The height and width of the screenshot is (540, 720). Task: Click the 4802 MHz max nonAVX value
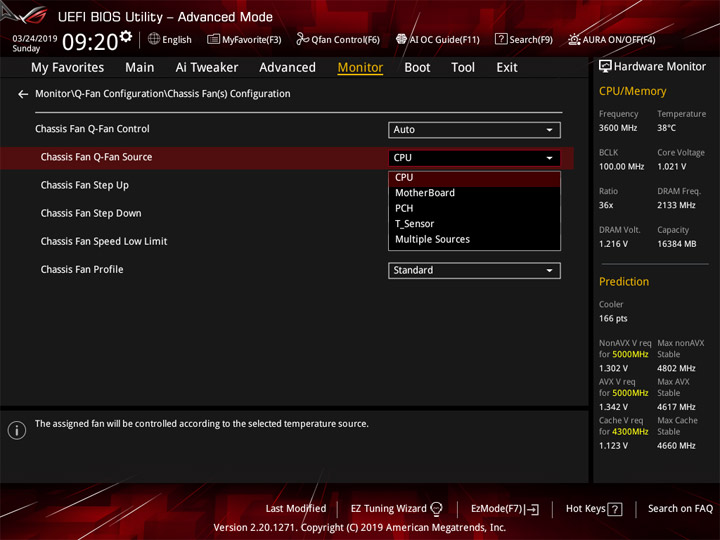(x=676, y=368)
